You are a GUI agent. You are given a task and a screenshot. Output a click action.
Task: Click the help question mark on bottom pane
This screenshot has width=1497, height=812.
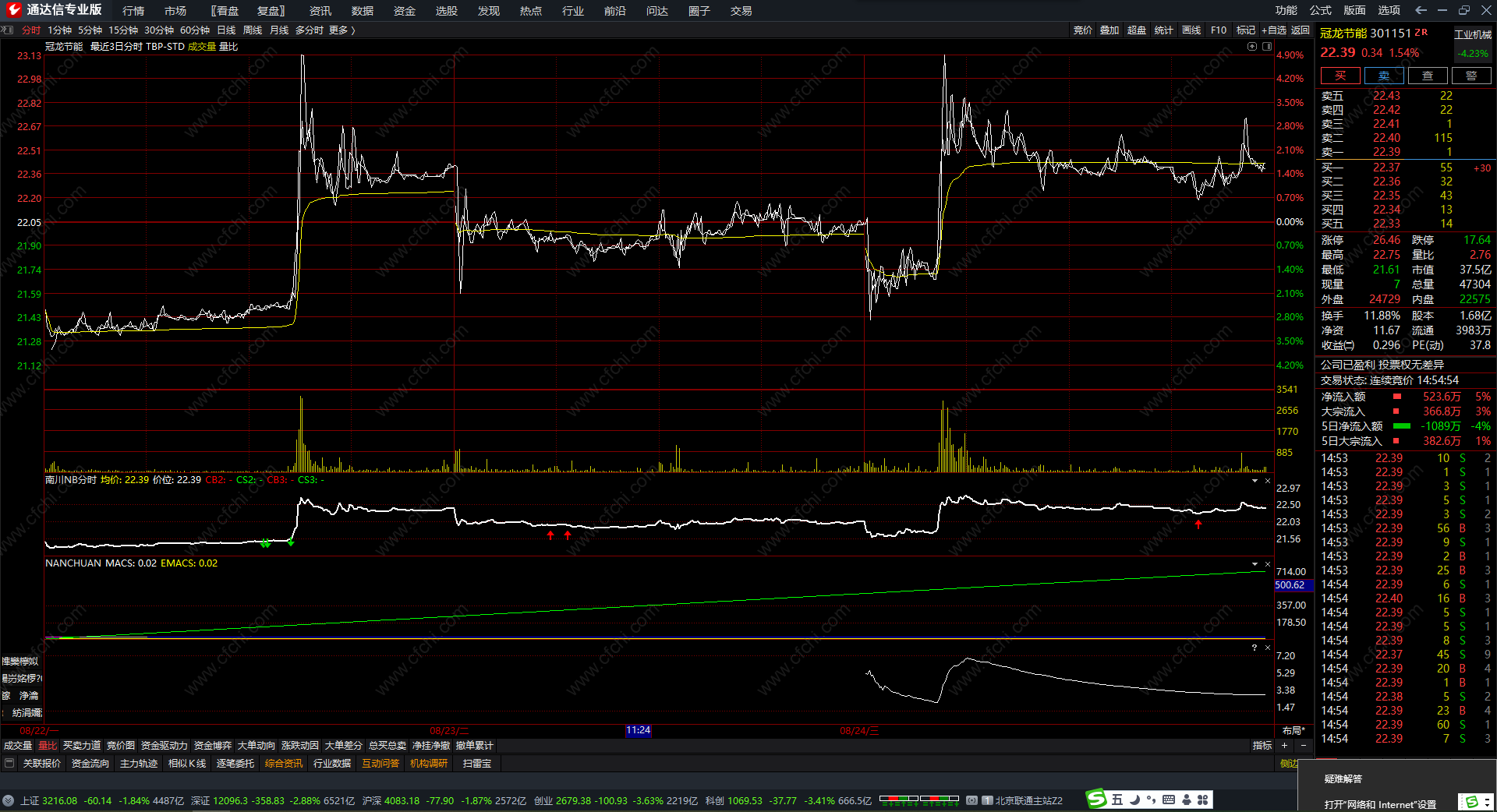1255,648
